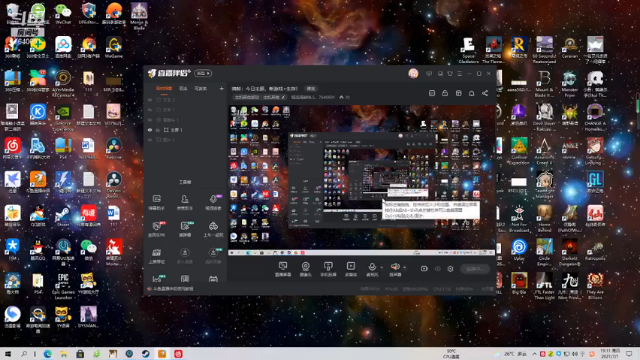Open the video co-streaming microphone tool
Viewport: 640px width, 360px height.
pyautogui.click(x=213, y=202)
